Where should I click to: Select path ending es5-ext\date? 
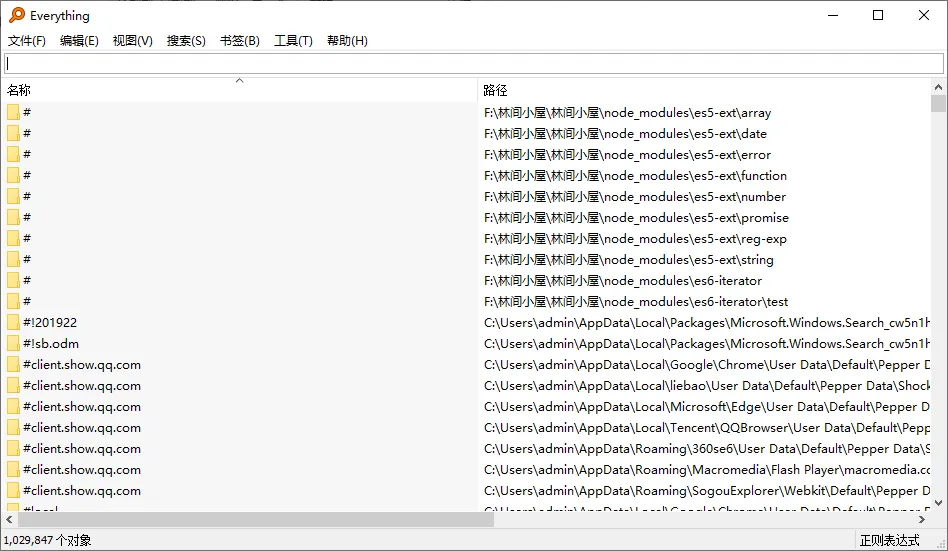pyautogui.click(x=625, y=134)
